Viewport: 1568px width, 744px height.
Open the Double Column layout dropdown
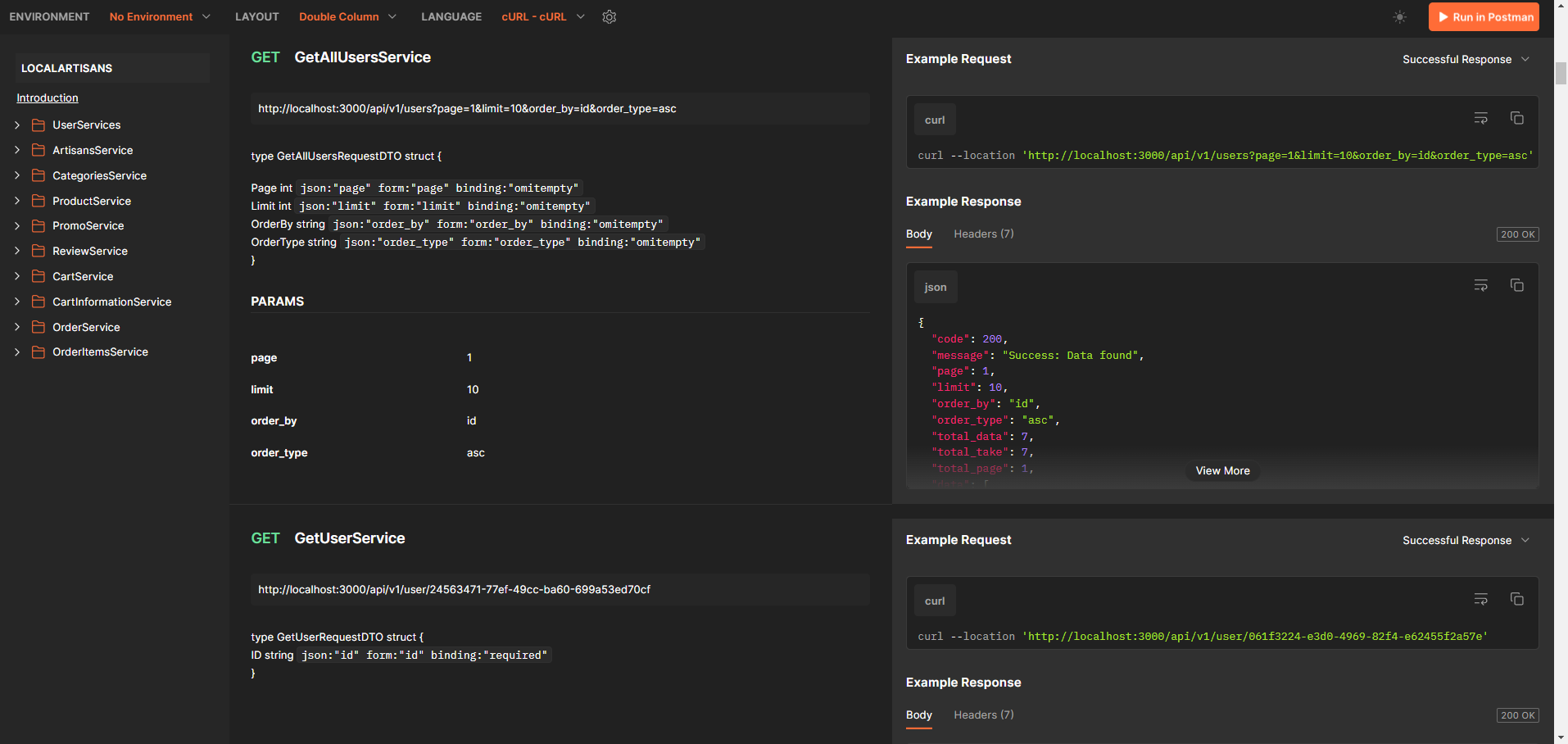347,16
